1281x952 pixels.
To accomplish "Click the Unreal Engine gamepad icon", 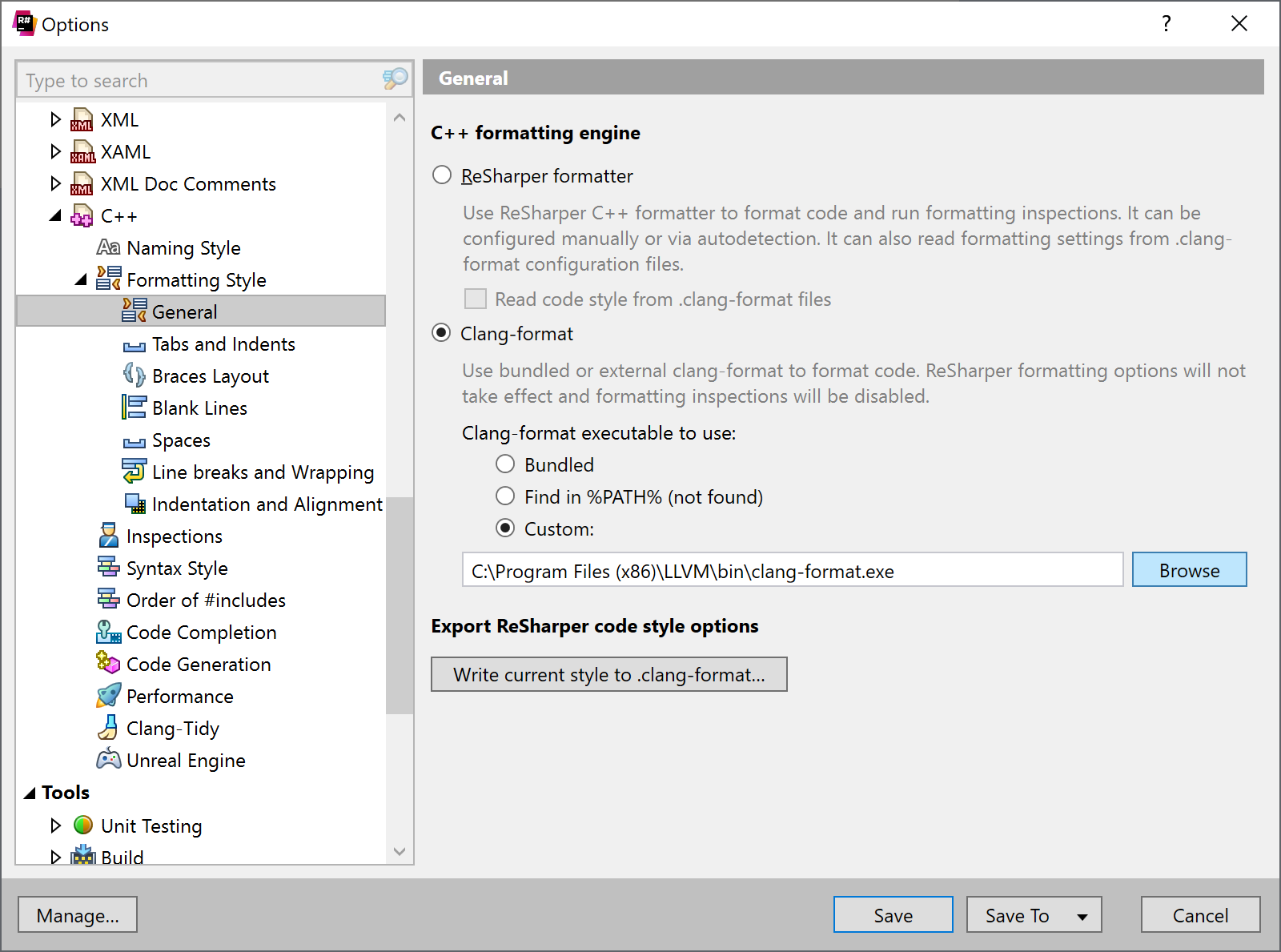I will tap(108, 759).
